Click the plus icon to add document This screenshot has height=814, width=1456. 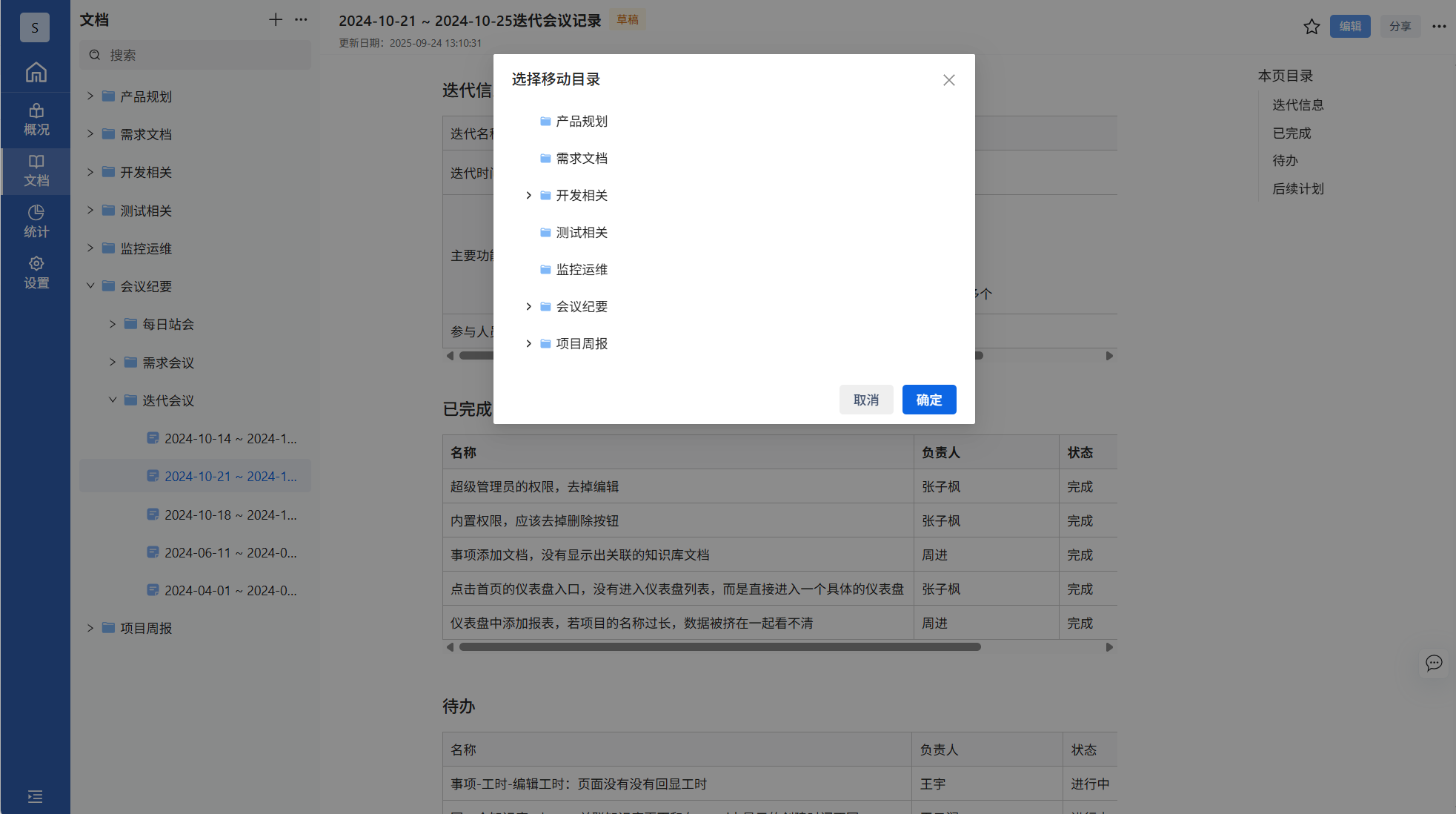pyautogui.click(x=275, y=20)
